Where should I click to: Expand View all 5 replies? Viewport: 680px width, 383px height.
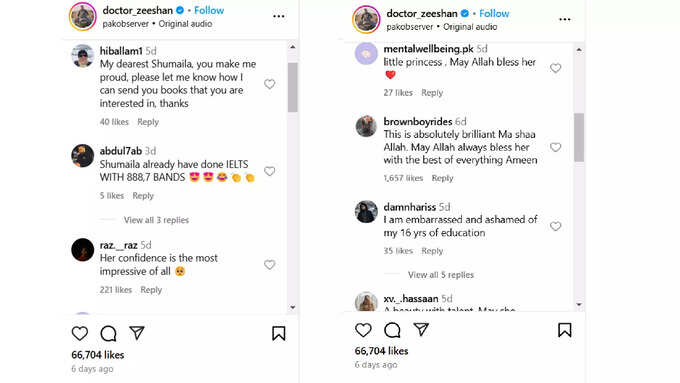tap(441, 275)
